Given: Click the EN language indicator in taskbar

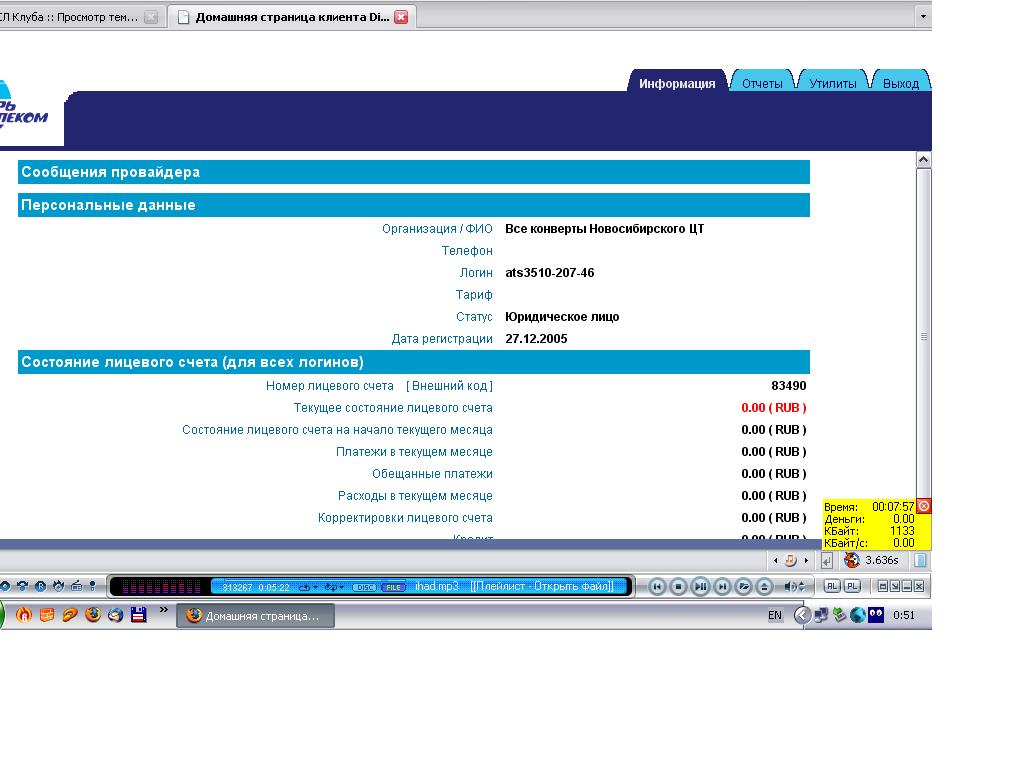Looking at the screenshot, I should coord(775,616).
